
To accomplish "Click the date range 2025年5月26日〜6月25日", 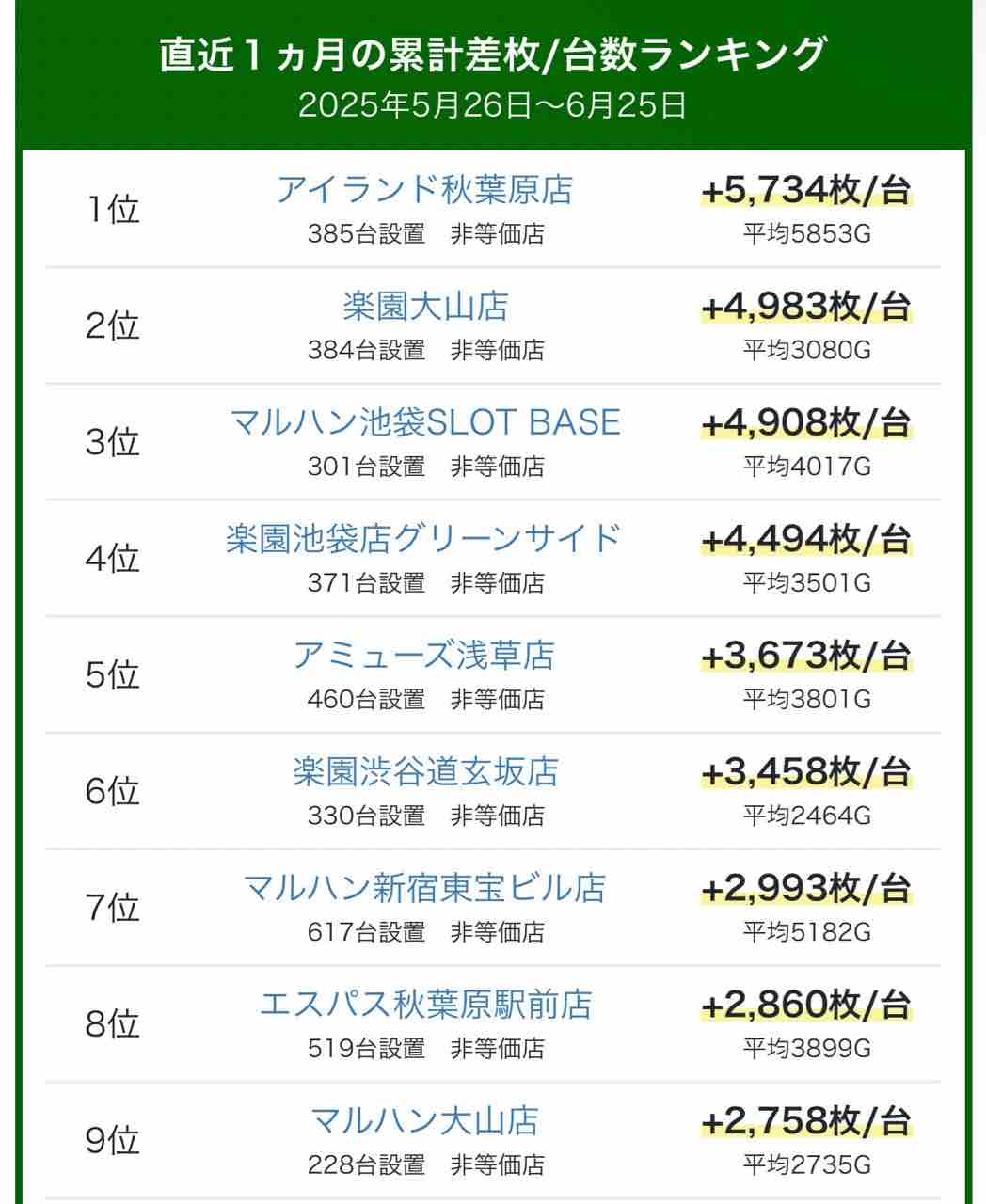I will (492, 105).
